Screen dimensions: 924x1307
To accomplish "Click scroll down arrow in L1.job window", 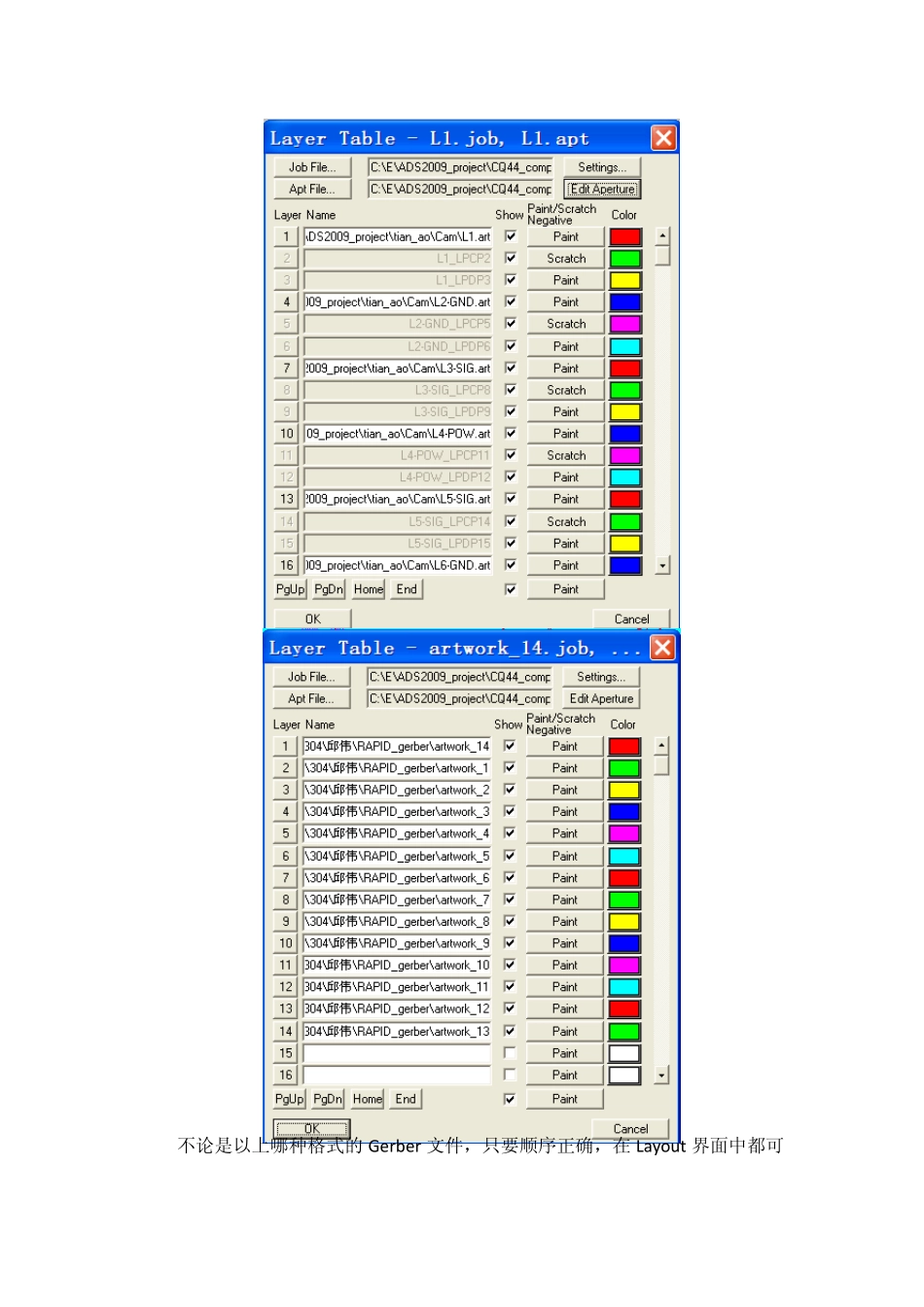I will [662, 565].
